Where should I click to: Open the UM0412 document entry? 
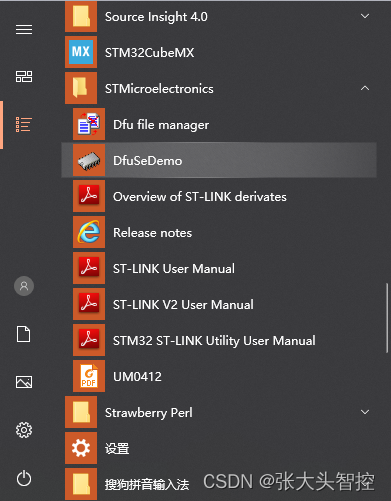219,376
